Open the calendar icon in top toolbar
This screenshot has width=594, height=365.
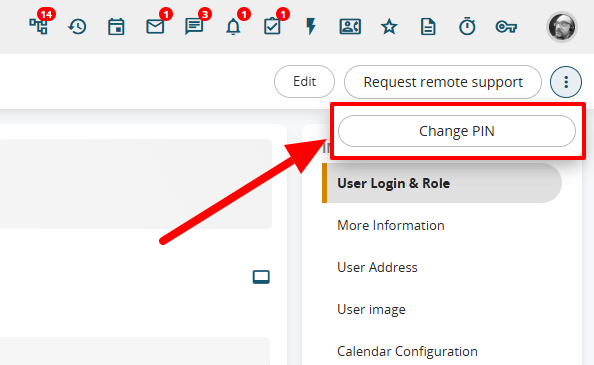(x=116, y=27)
